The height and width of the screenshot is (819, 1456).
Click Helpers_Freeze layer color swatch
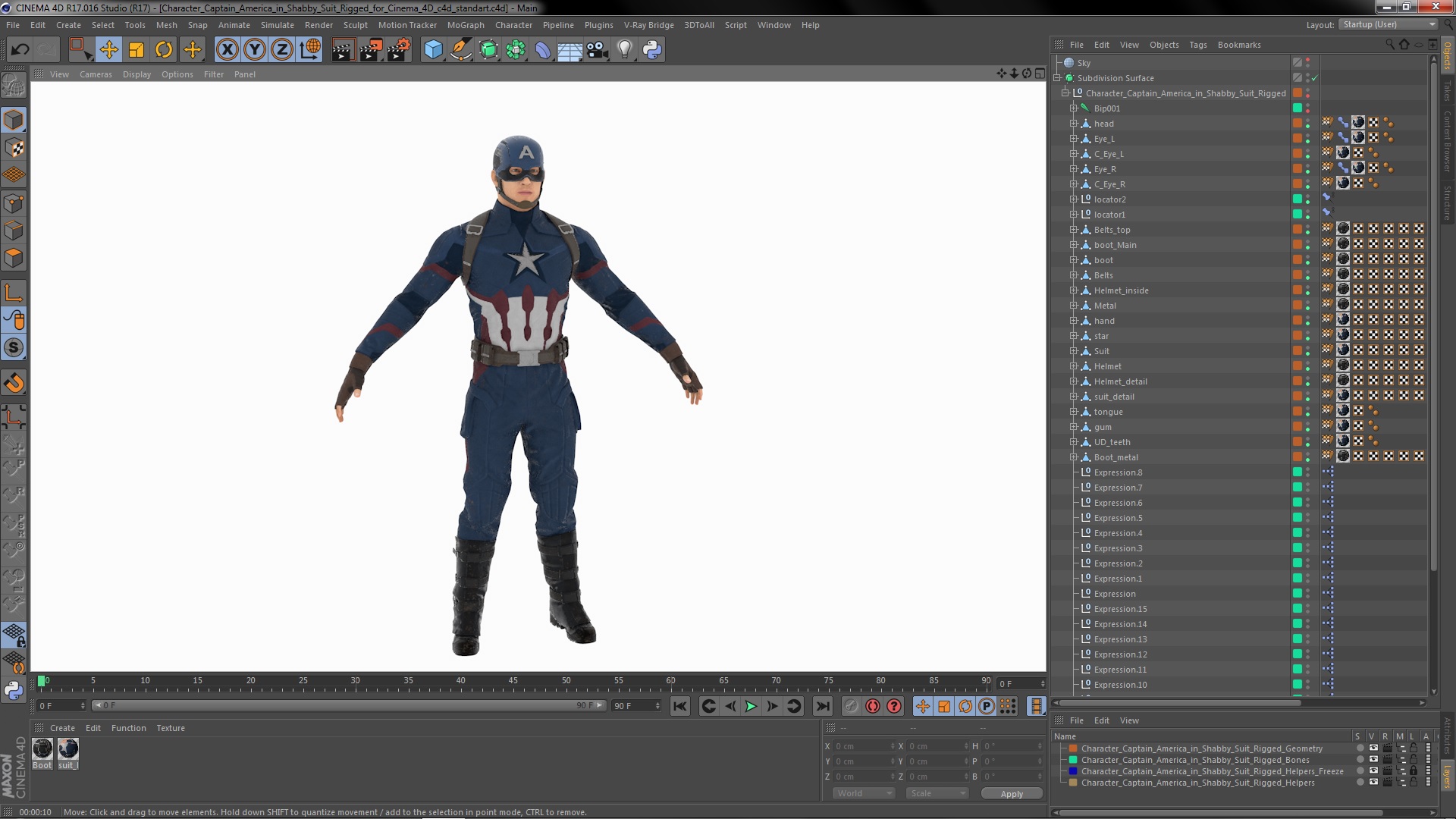click(x=1073, y=771)
